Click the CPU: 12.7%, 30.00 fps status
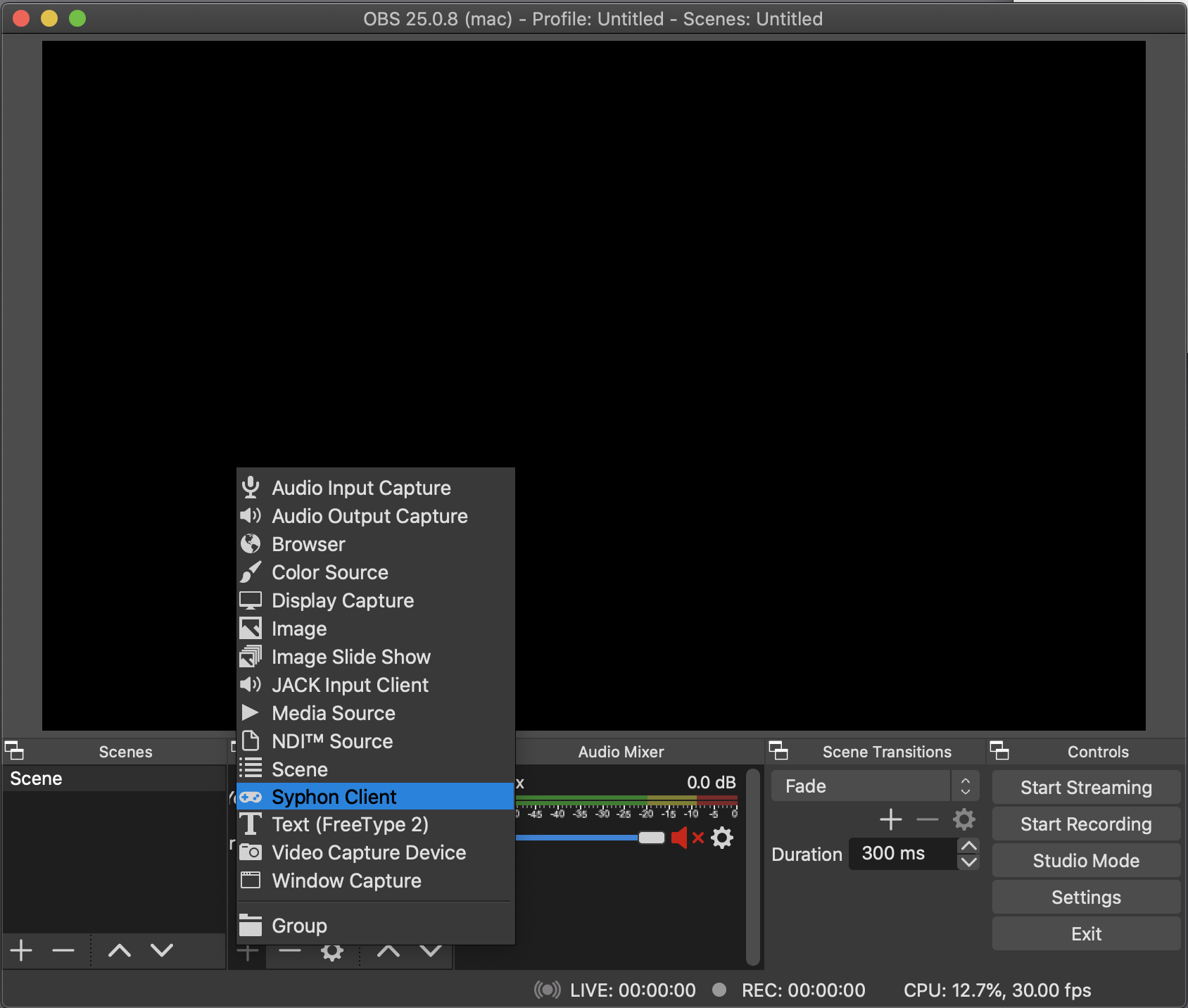1188x1008 pixels. click(997, 990)
